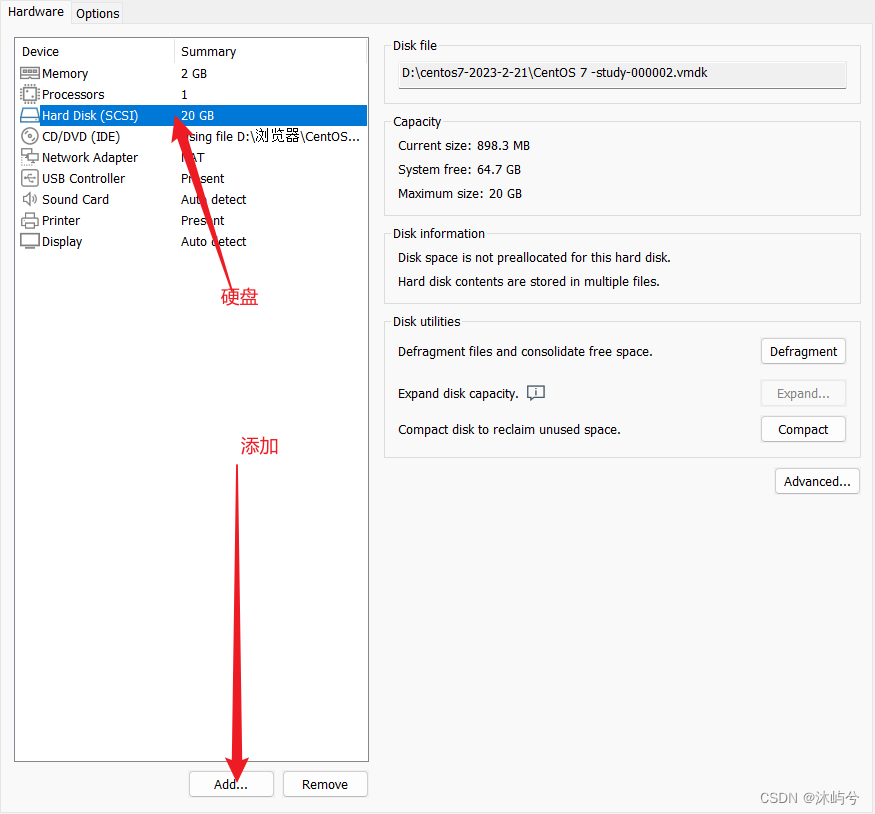
Task: Click the Network Adapter icon
Action: [x=30, y=157]
